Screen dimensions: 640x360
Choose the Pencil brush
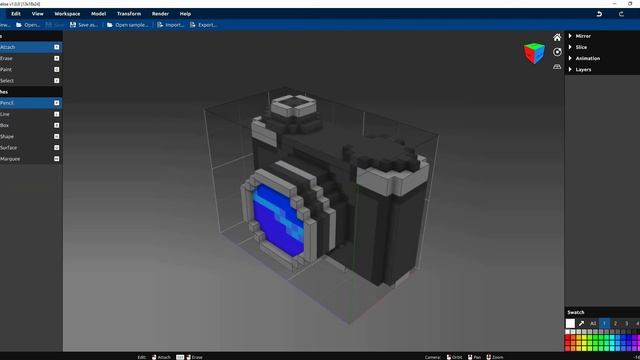click(31, 103)
